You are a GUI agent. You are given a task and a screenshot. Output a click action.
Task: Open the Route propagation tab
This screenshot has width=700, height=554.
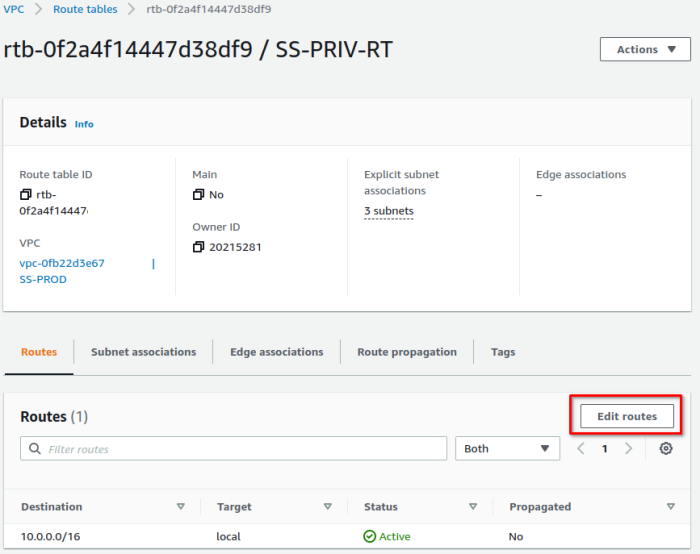pyautogui.click(x=407, y=352)
